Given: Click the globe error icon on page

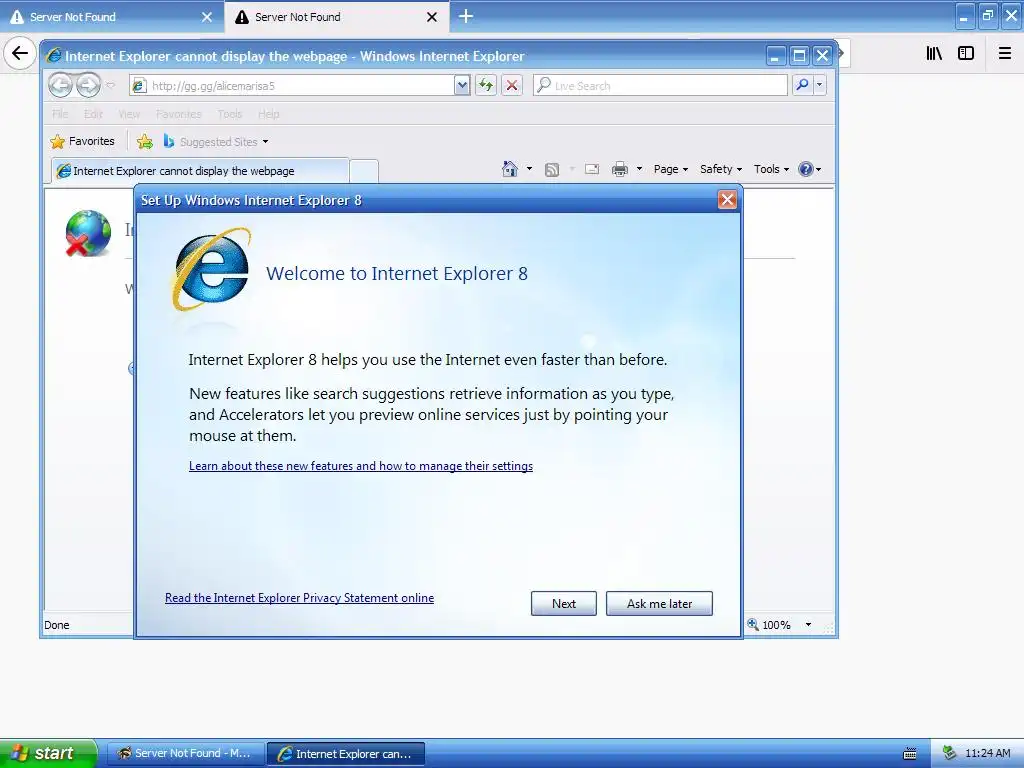Looking at the screenshot, I should tap(88, 233).
